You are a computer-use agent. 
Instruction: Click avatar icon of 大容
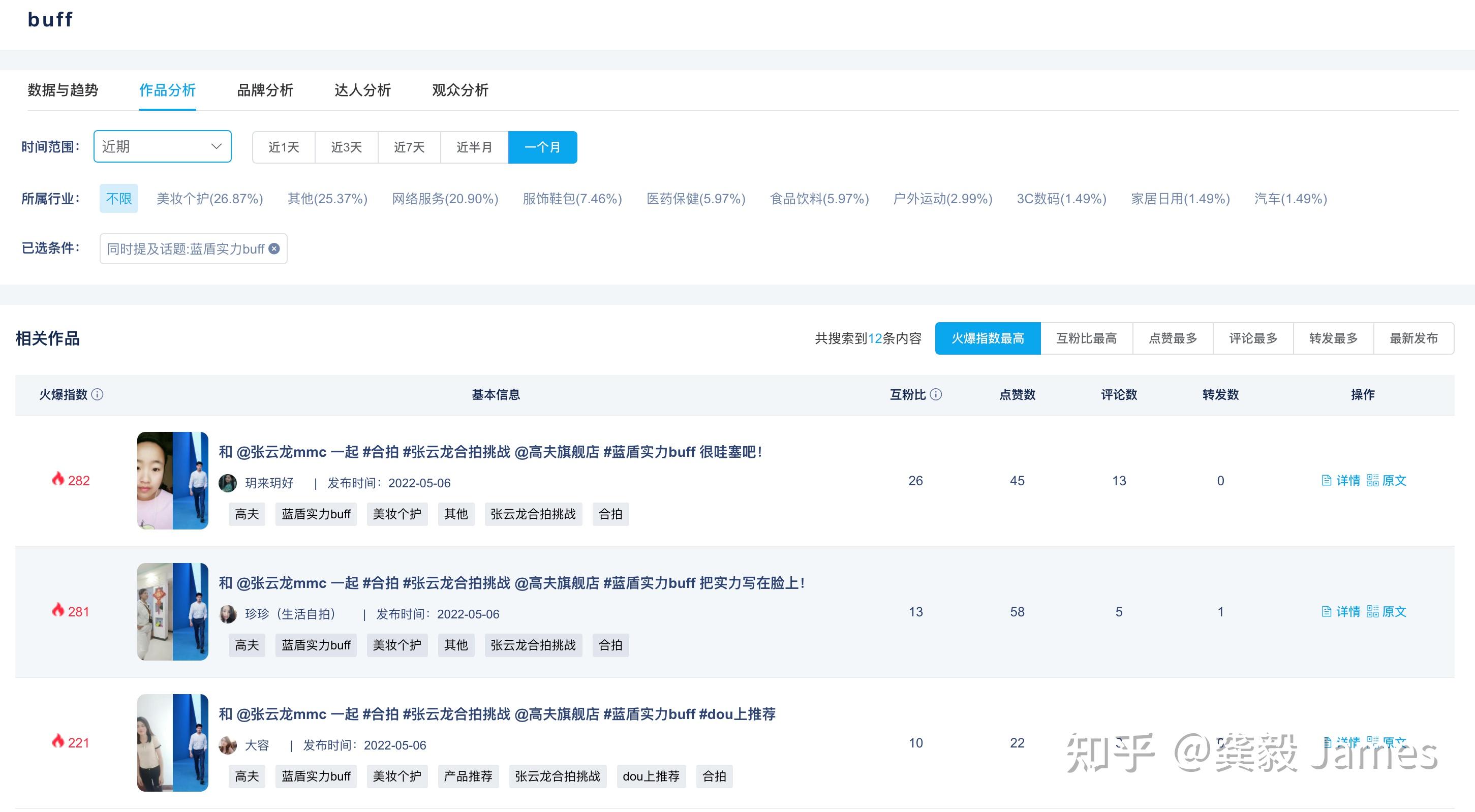tap(227, 745)
